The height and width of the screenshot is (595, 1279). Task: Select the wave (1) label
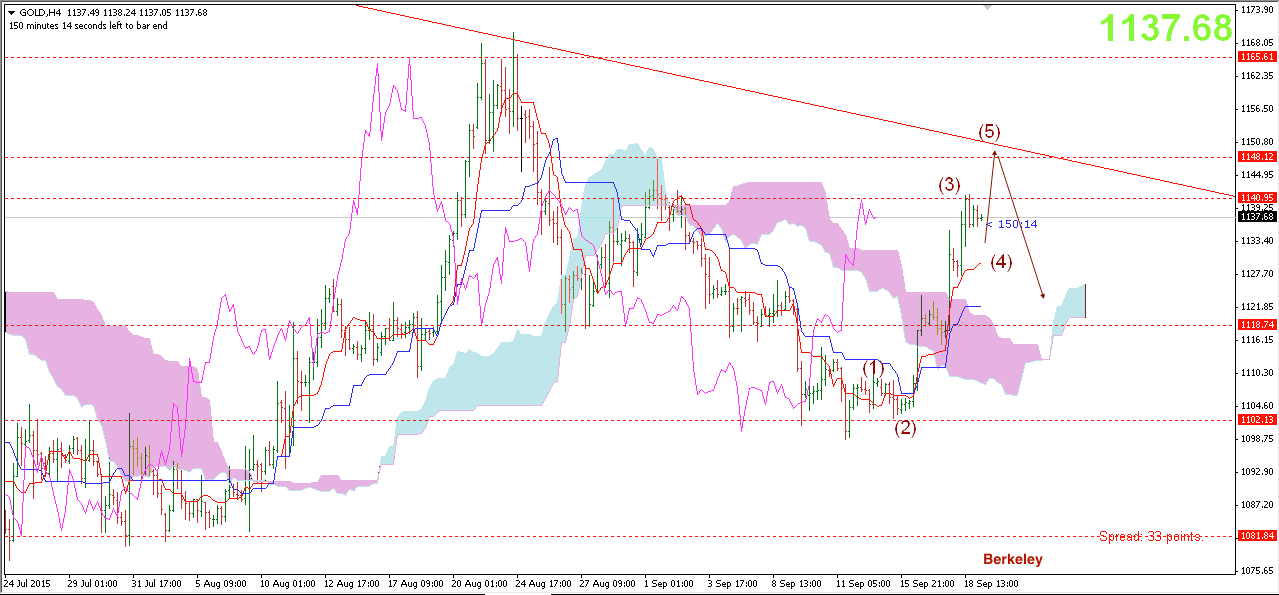click(873, 367)
